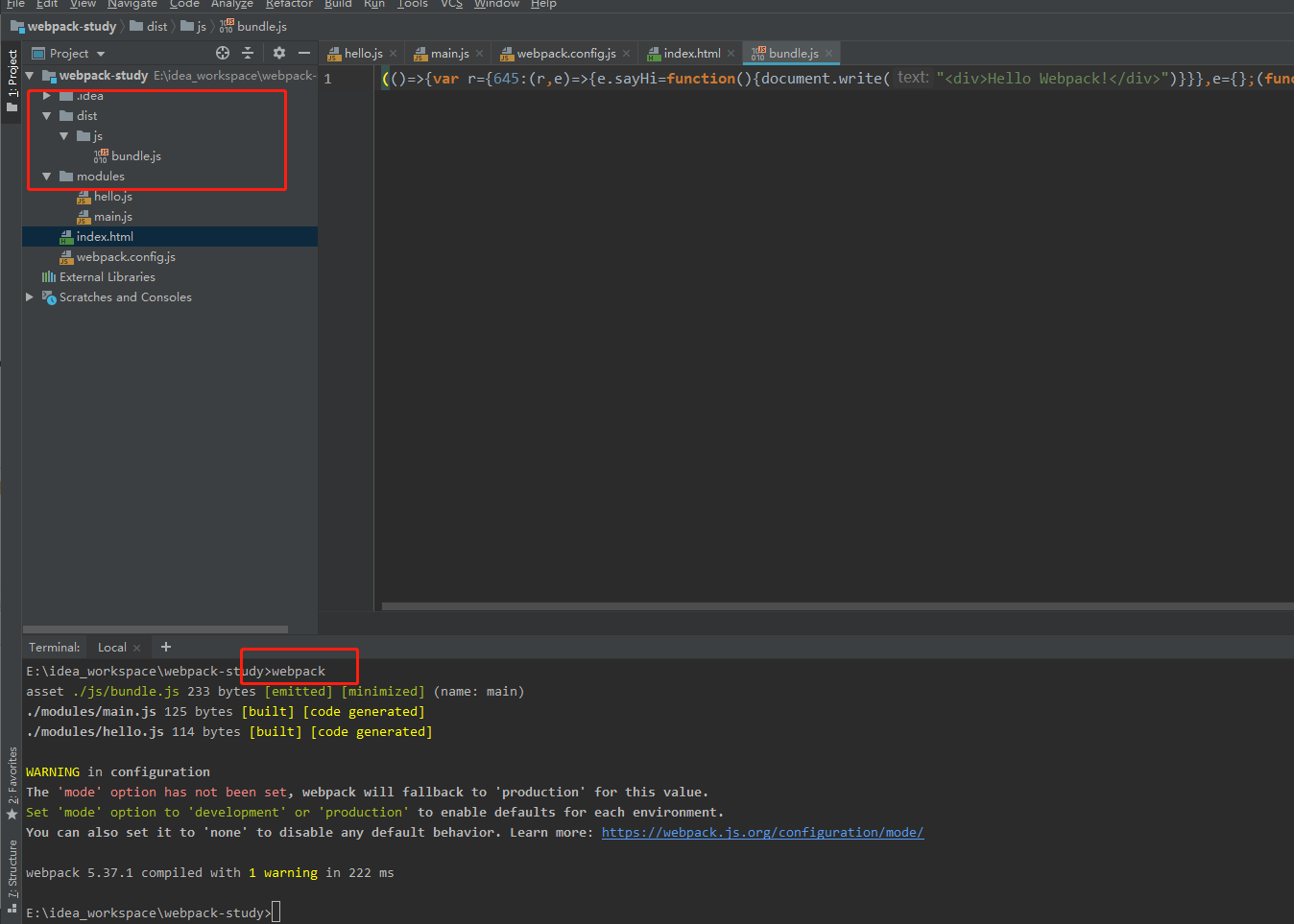Close the bundle.js editor tab

pos(828,54)
